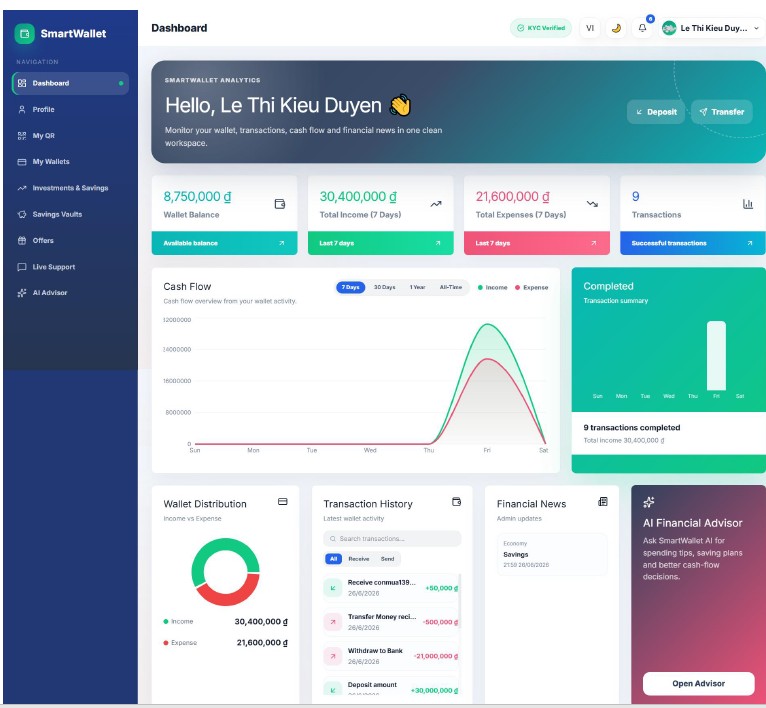This screenshot has height=708, width=766.
Task: Select the All transaction filter
Action: click(333, 558)
